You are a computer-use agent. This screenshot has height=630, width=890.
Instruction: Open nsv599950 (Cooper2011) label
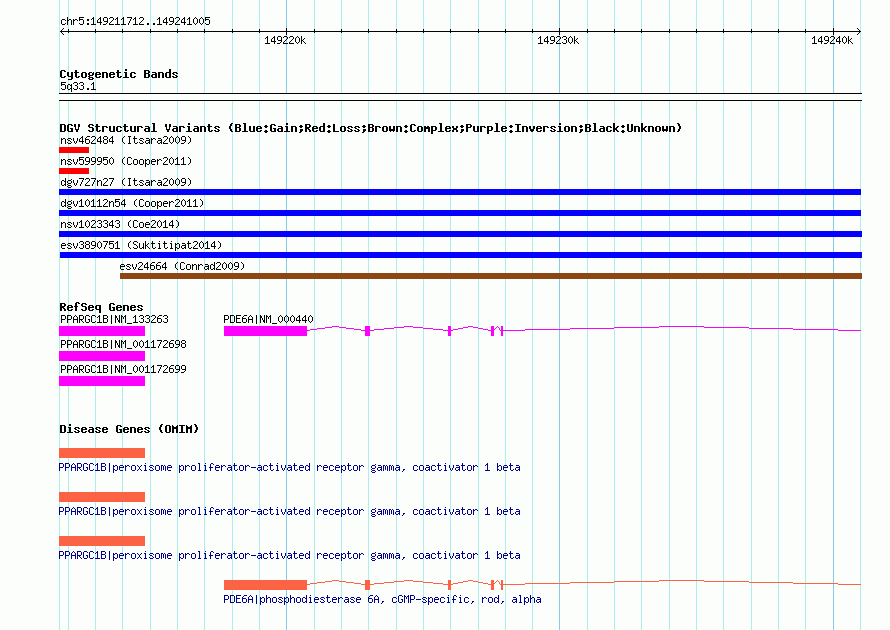pyautogui.click(x=126, y=161)
